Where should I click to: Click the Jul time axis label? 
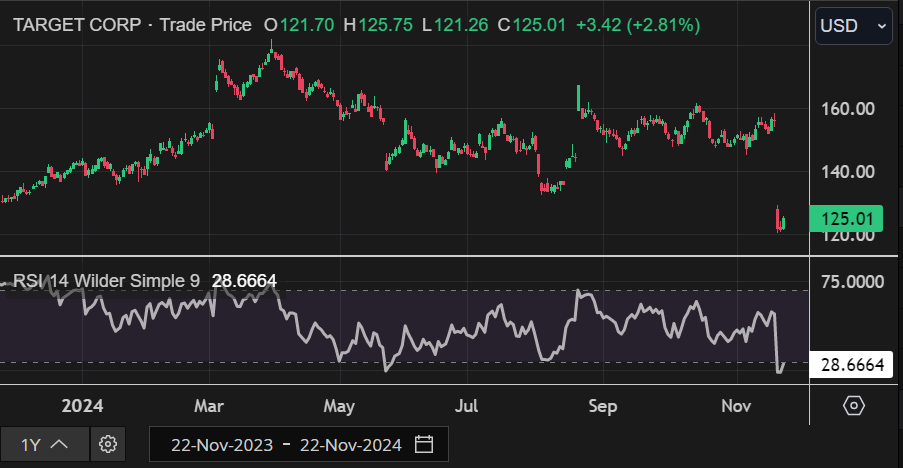point(466,406)
